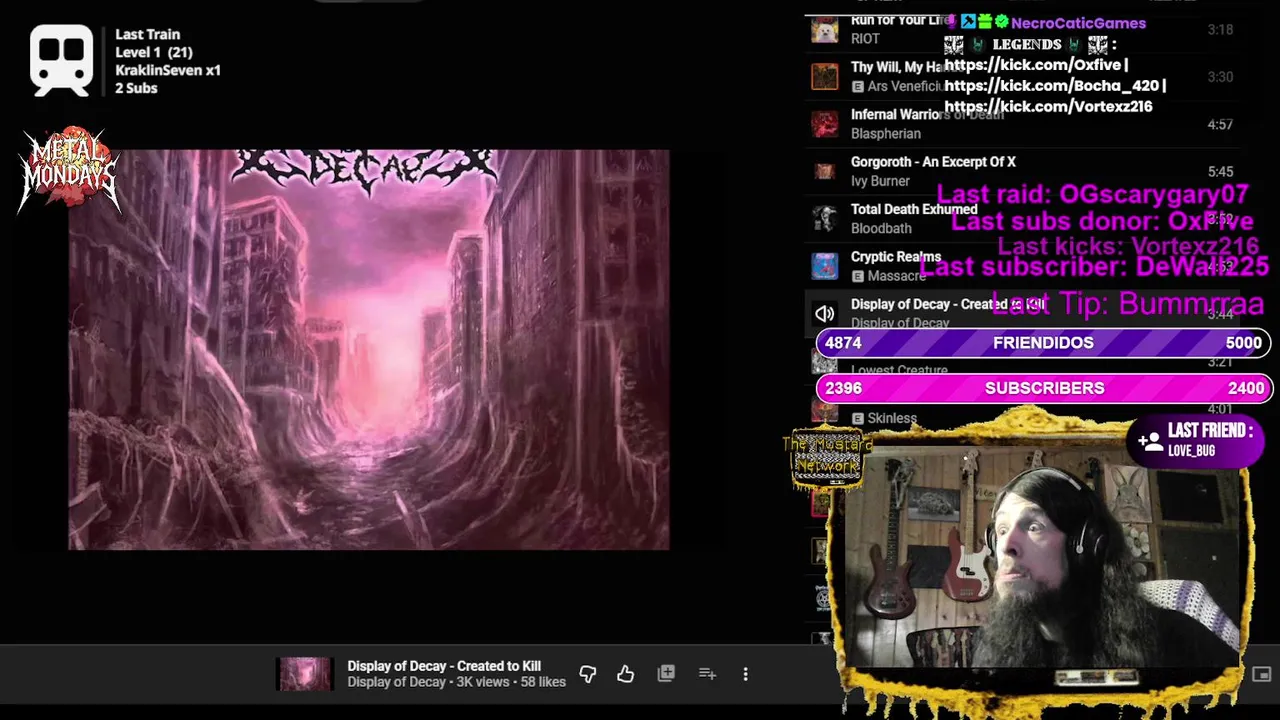
Task: Play Gorgoroth - An Excerpt Of X
Action: point(933,162)
